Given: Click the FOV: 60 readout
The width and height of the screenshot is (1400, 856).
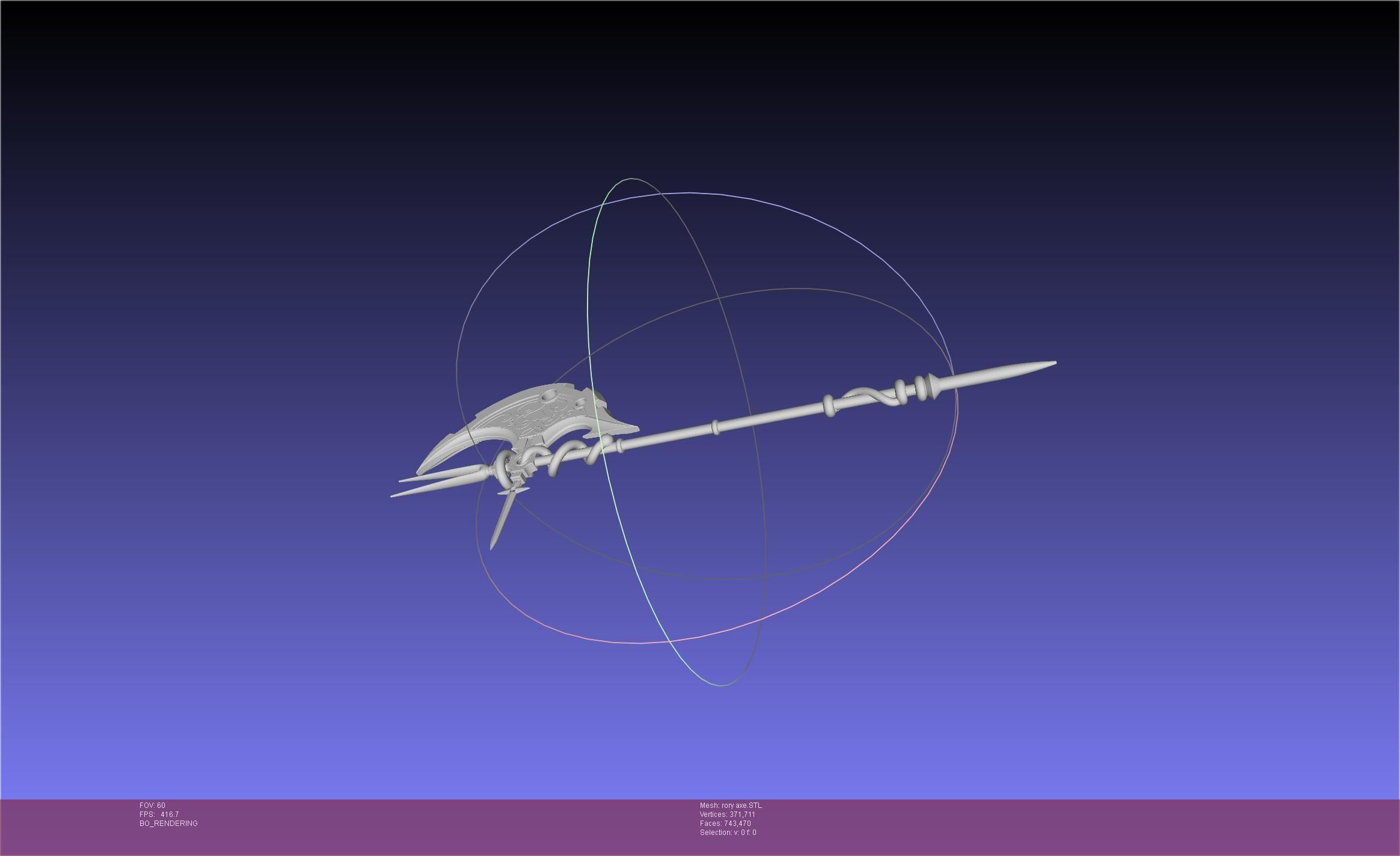Looking at the screenshot, I should pos(152,806).
